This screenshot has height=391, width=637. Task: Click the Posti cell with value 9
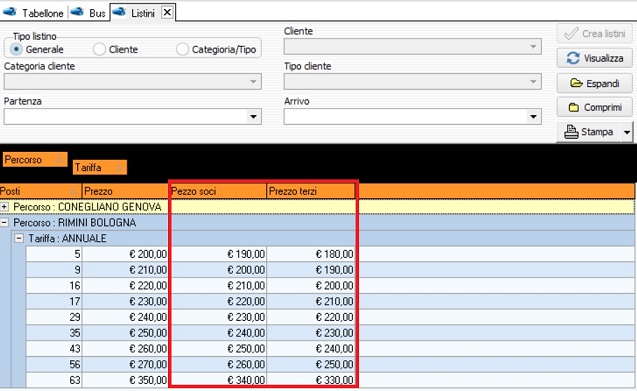(54, 270)
